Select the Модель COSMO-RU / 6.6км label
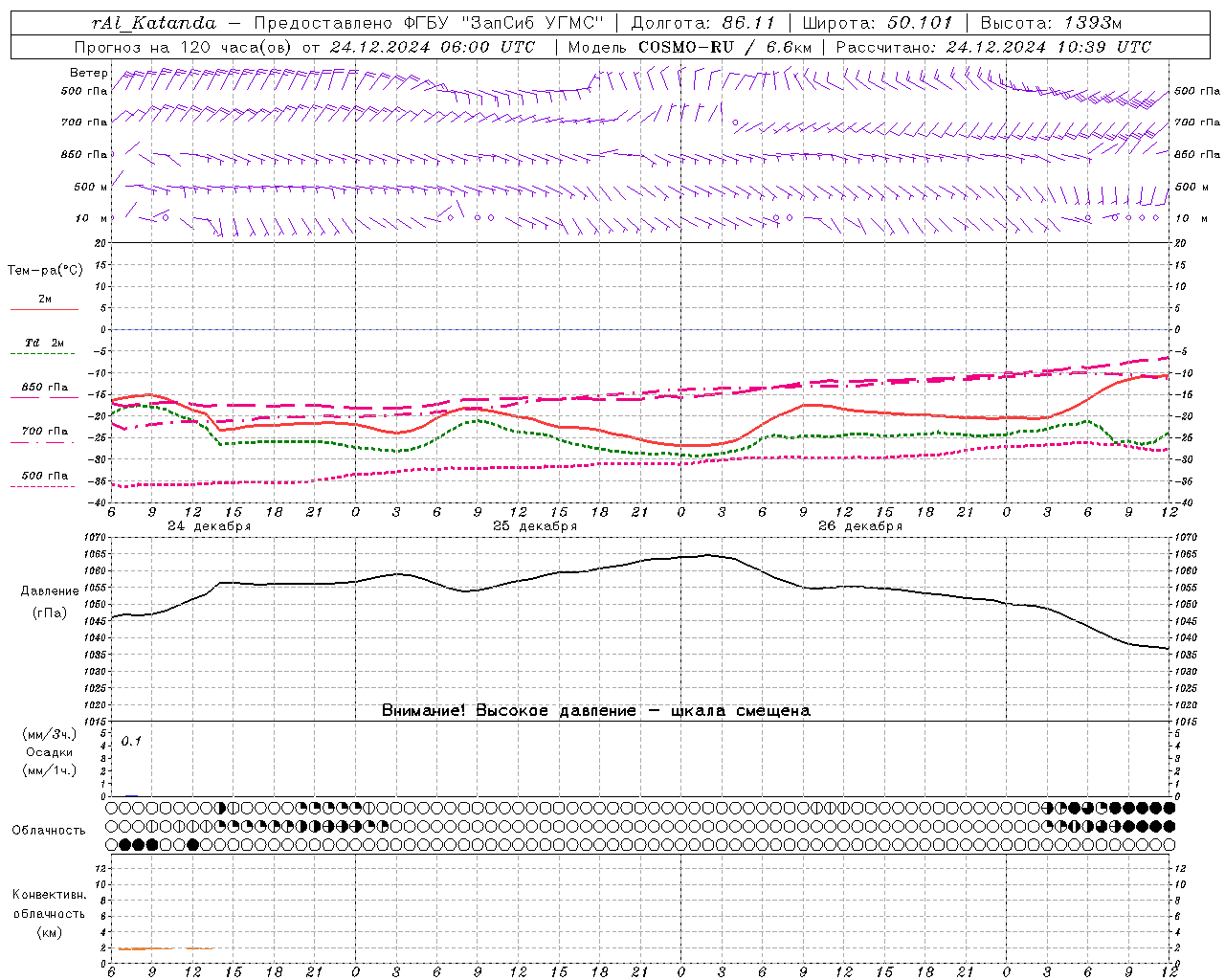Screen dimensions: 1225x980 pos(690,47)
